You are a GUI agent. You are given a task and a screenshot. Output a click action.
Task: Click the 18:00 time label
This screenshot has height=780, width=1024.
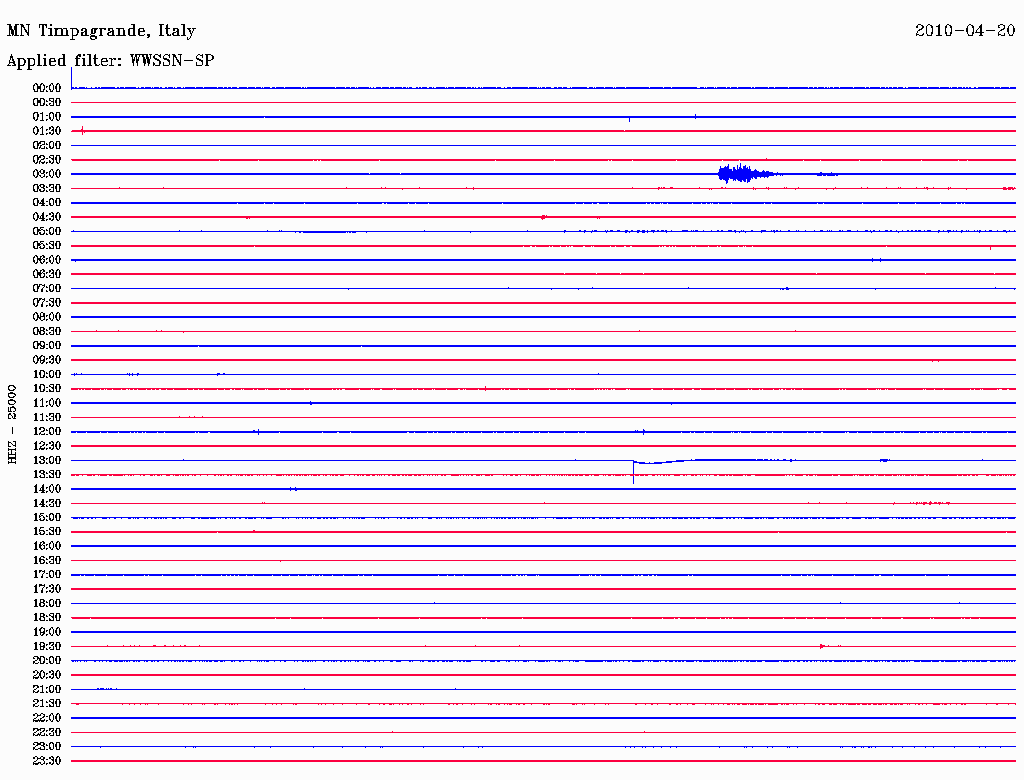coord(47,604)
